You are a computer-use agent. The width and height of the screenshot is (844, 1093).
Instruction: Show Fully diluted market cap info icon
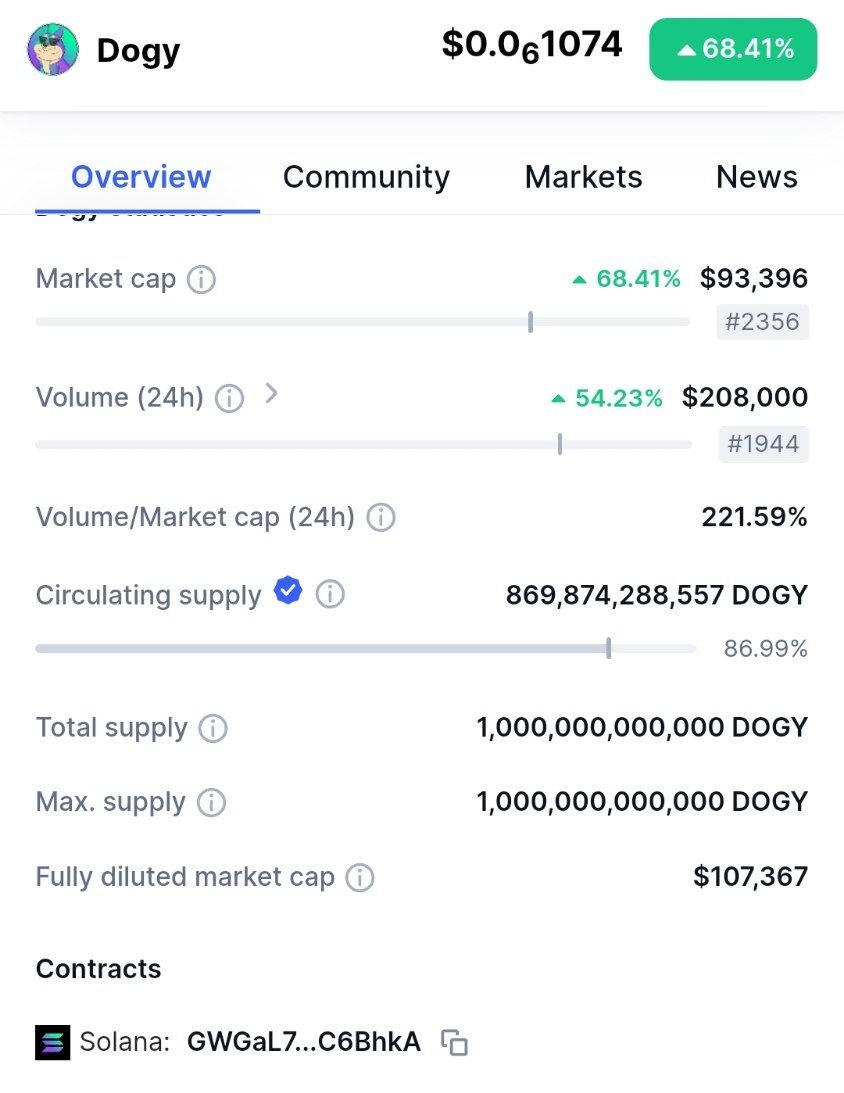coord(360,878)
